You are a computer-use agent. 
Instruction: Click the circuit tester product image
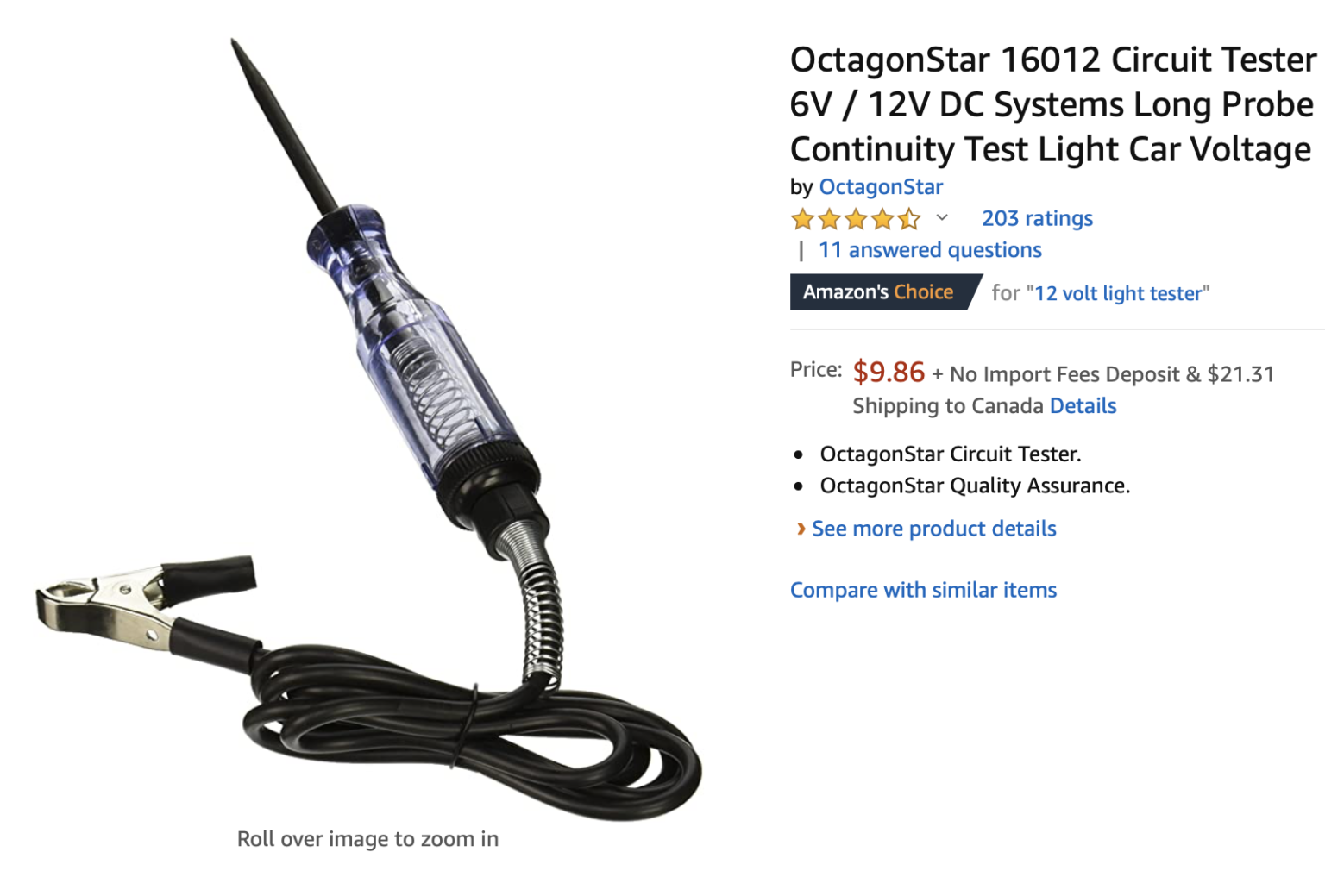coord(369,429)
